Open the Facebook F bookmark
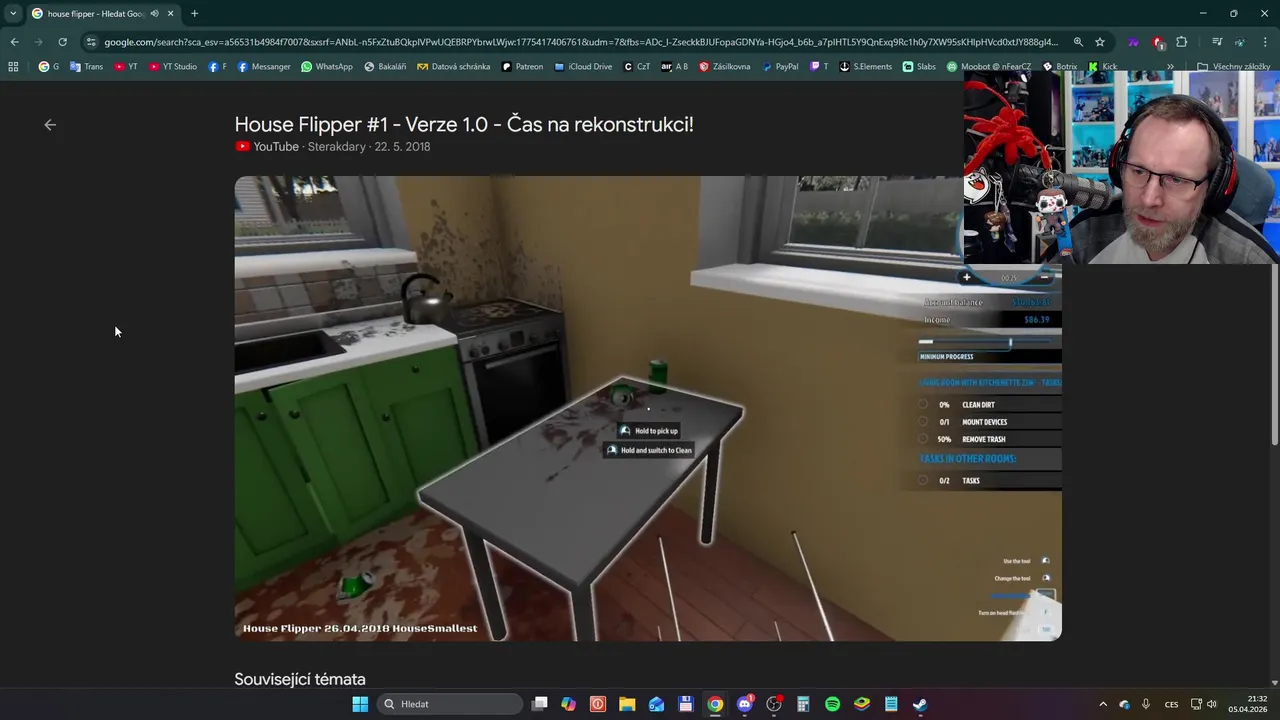The height and width of the screenshot is (720, 1280). 217,67
